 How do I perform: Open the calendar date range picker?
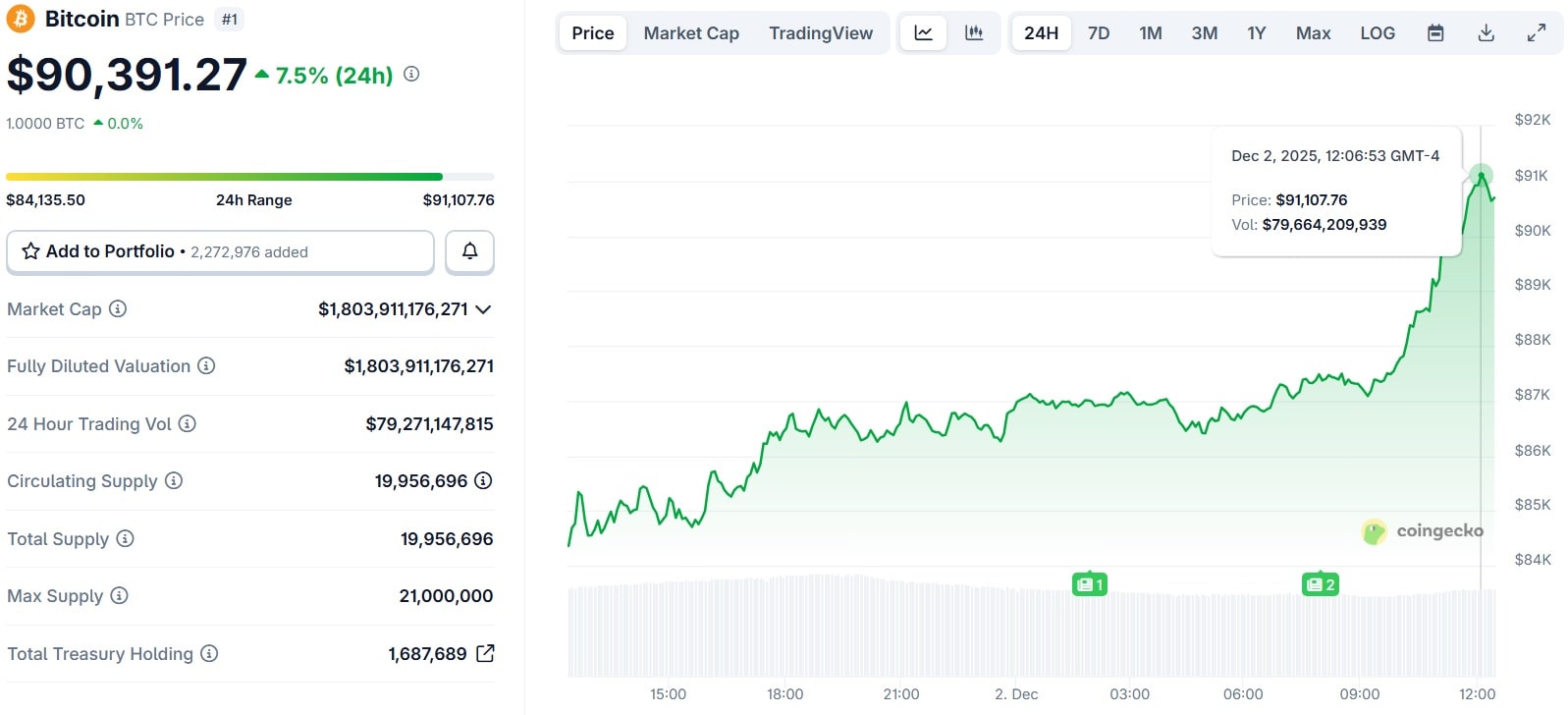tap(1435, 33)
